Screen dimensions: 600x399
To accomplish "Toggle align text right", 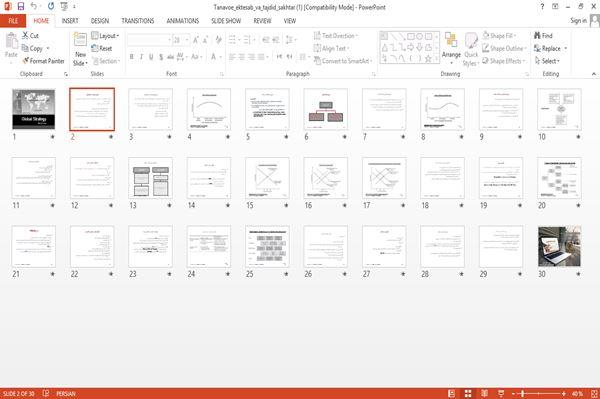I will [251, 57].
